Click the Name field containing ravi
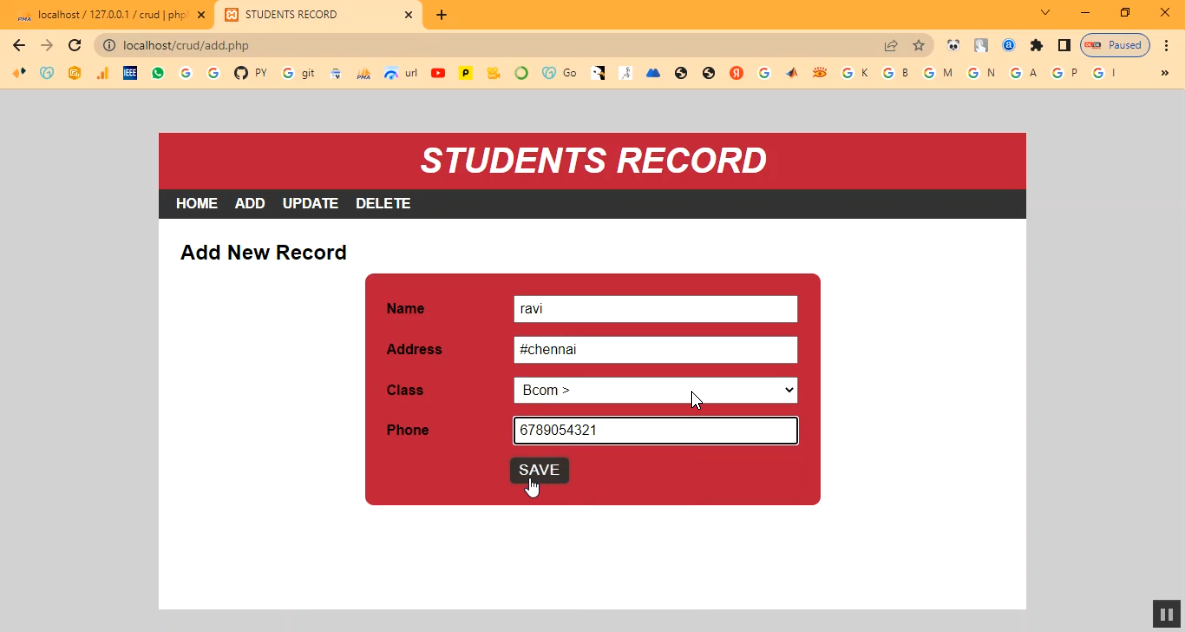1185x632 pixels. click(655, 309)
